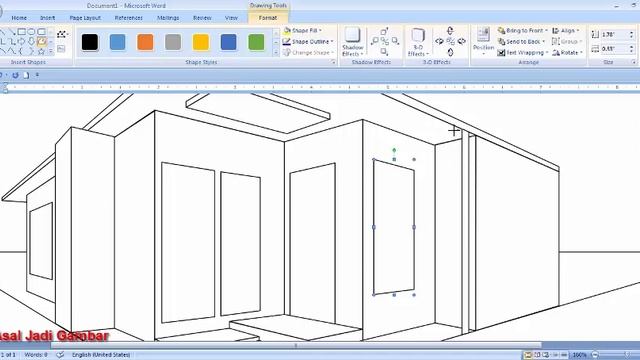Expand the Shape Styles gallery more arrow
The height and width of the screenshot is (360, 640).
click(x=276, y=52)
